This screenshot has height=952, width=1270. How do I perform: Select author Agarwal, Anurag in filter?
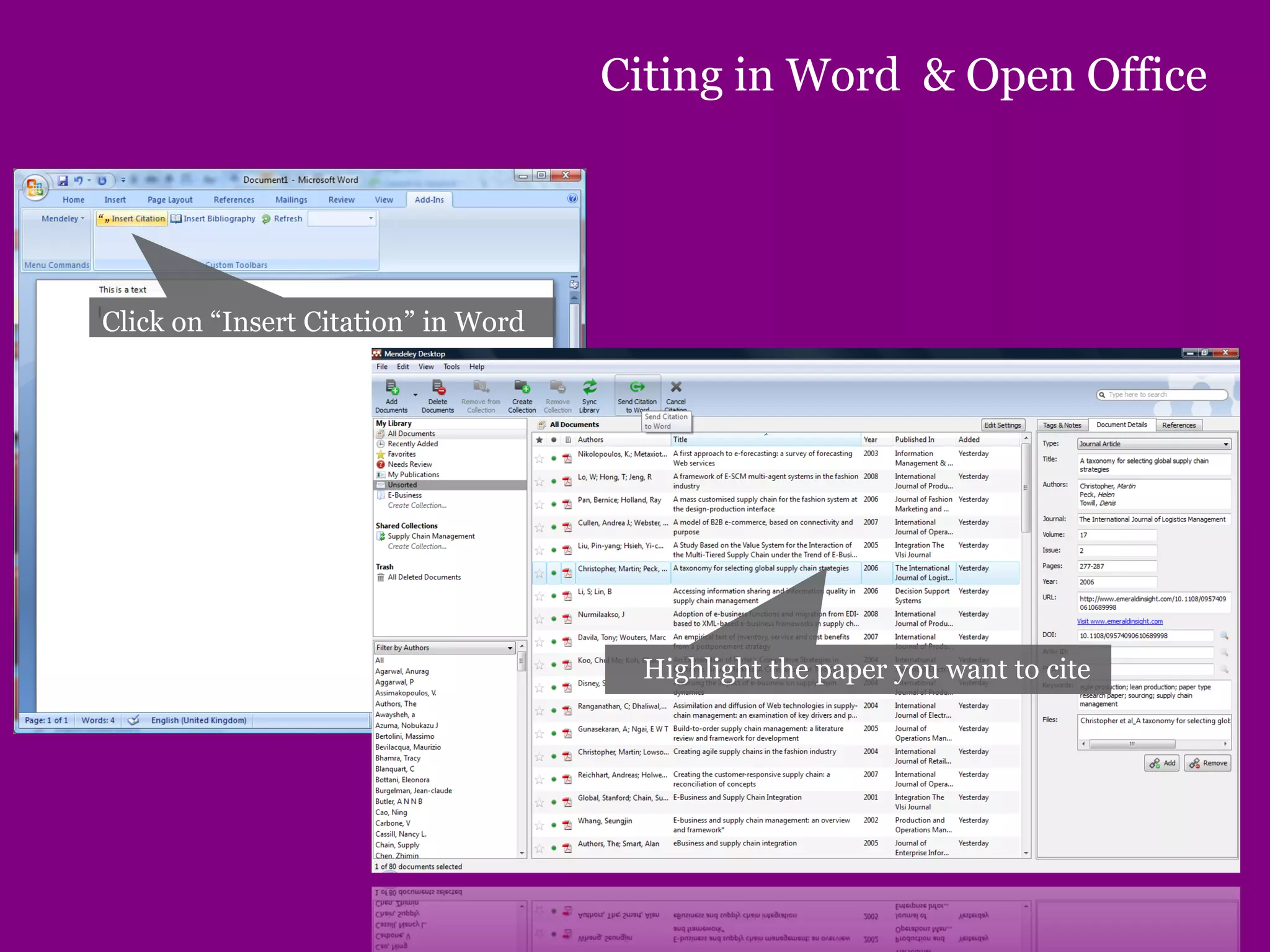(x=402, y=671)
